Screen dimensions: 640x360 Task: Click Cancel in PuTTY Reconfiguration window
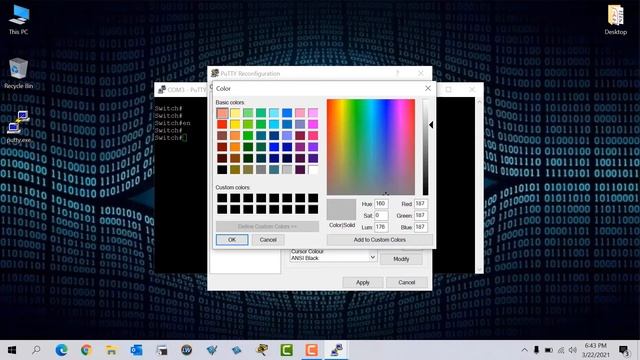[407, 282]
